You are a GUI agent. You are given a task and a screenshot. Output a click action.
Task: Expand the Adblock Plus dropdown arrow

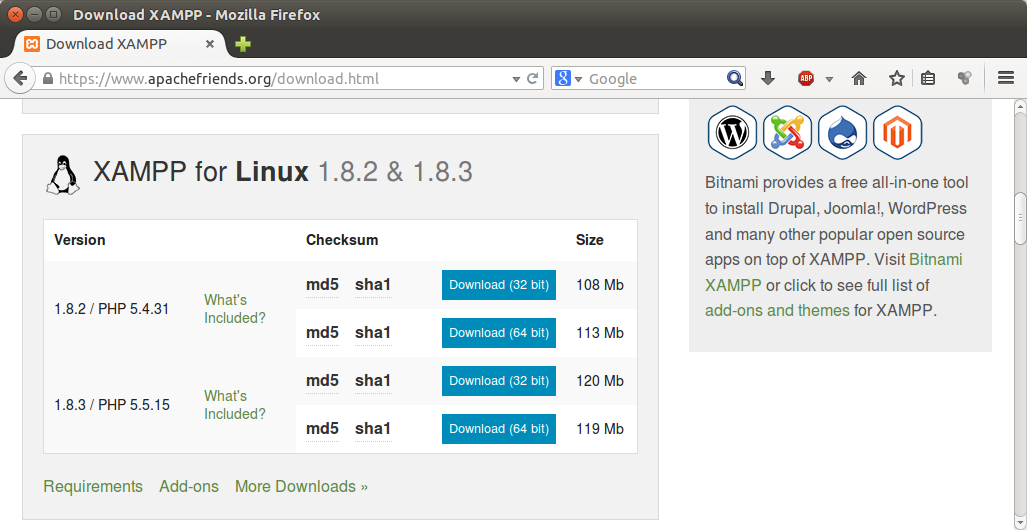(x=829, y=79)
